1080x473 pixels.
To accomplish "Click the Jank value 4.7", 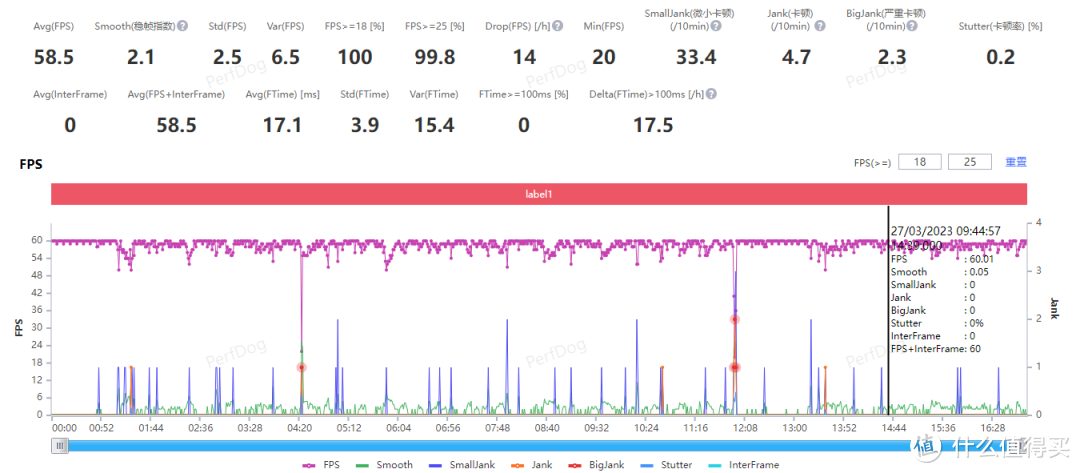I will point(796,57).
